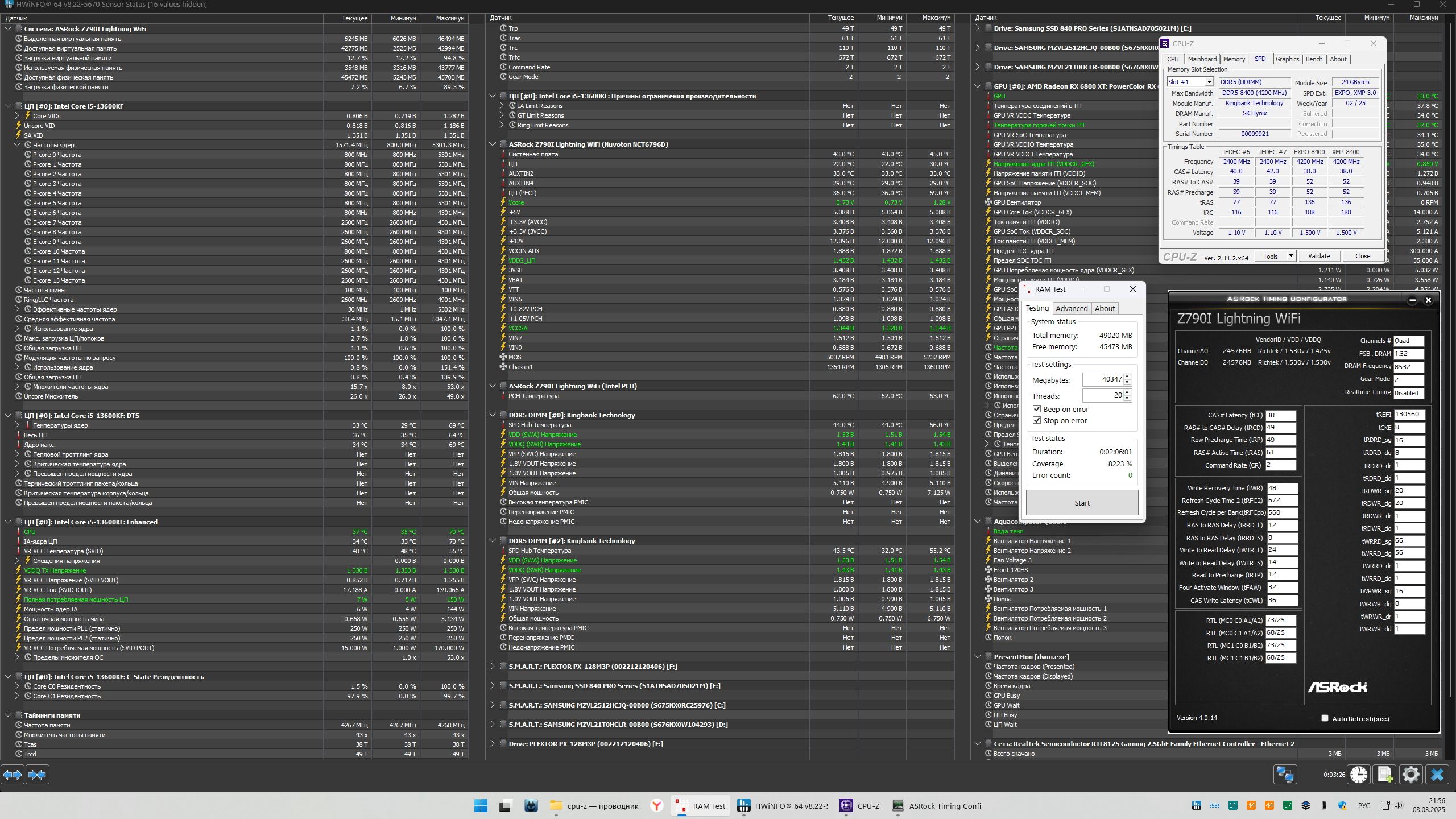Enable Auto Refresh checkbox in Timing Configurator

tap(1325, 718)
